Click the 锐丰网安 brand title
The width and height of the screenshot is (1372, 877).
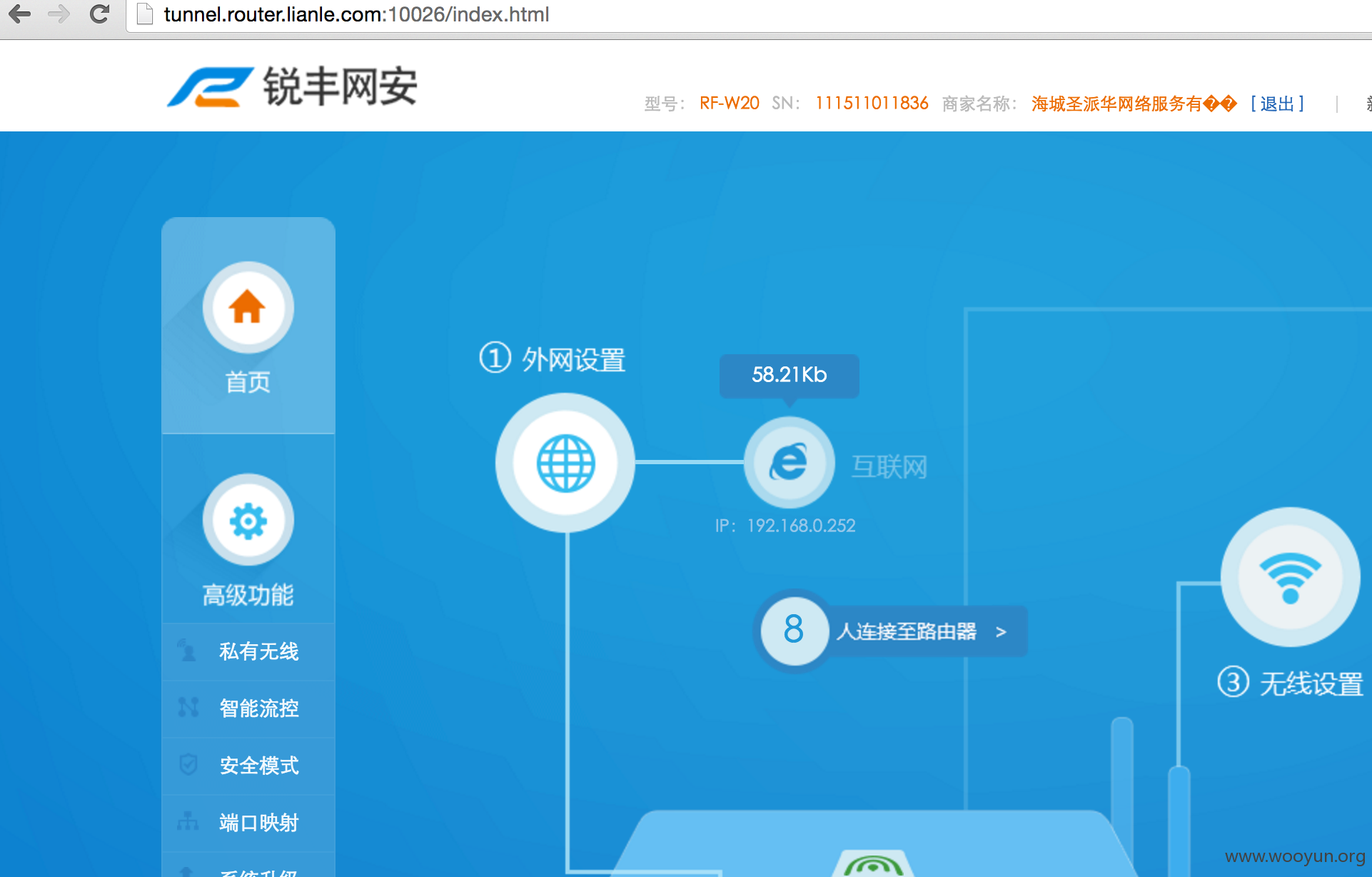click(340, 87)
